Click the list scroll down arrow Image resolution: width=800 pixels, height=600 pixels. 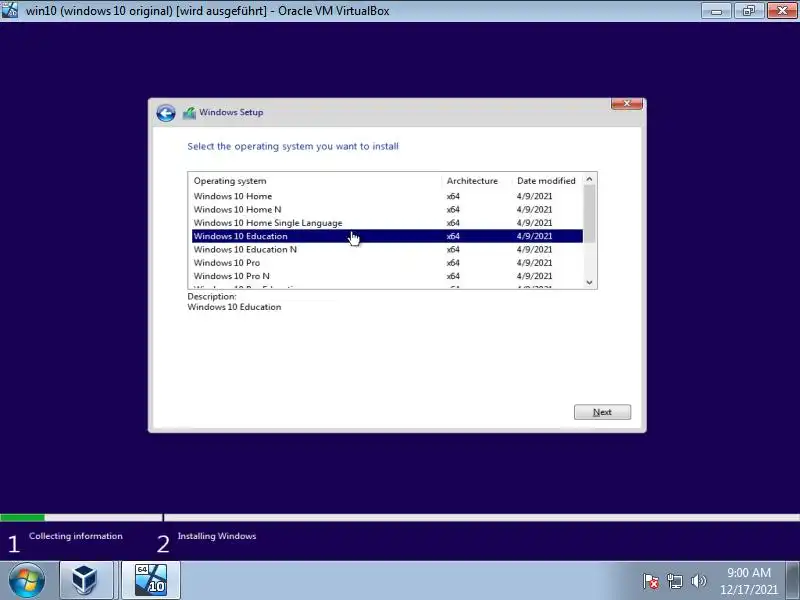[589, 282]
